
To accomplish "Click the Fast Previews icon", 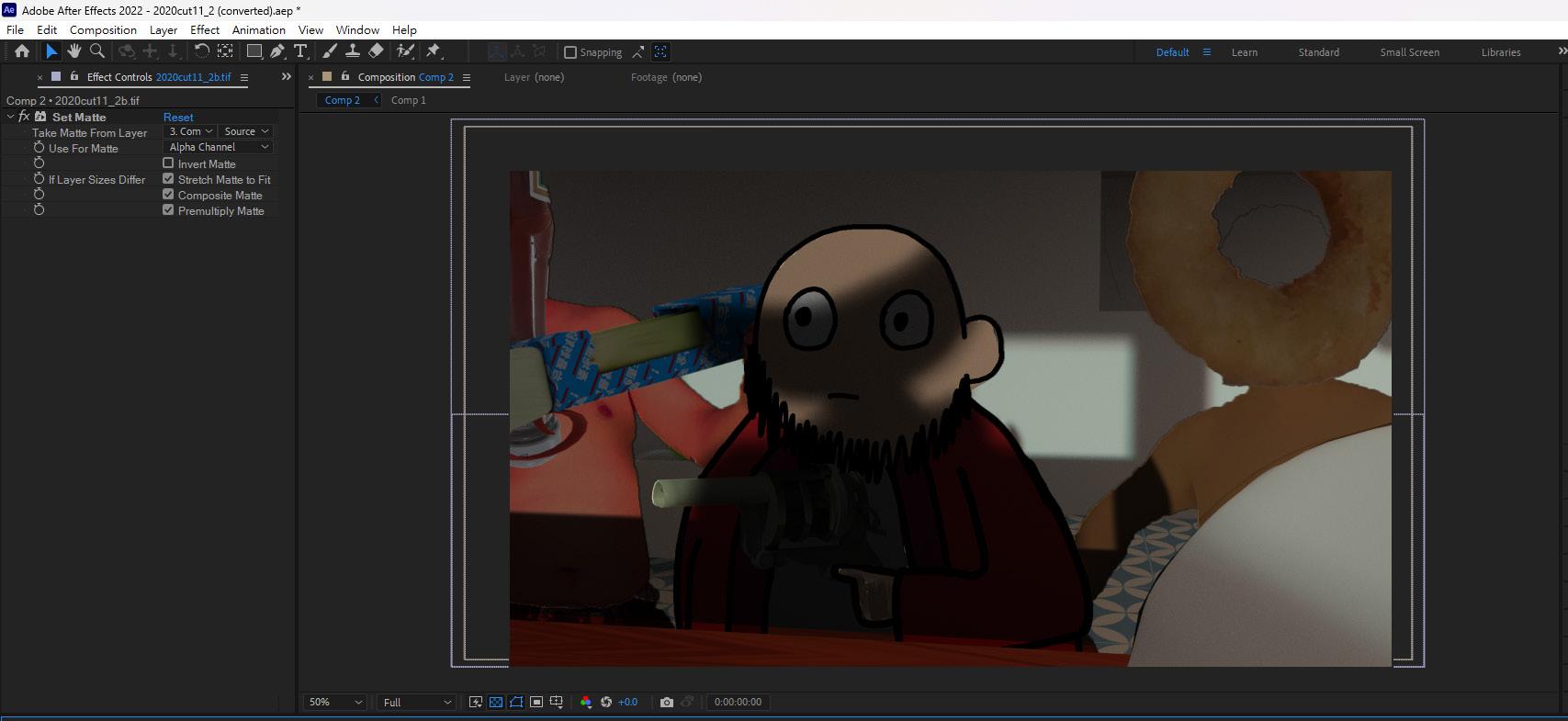I will pyautogui.click(x=476, y=702).
